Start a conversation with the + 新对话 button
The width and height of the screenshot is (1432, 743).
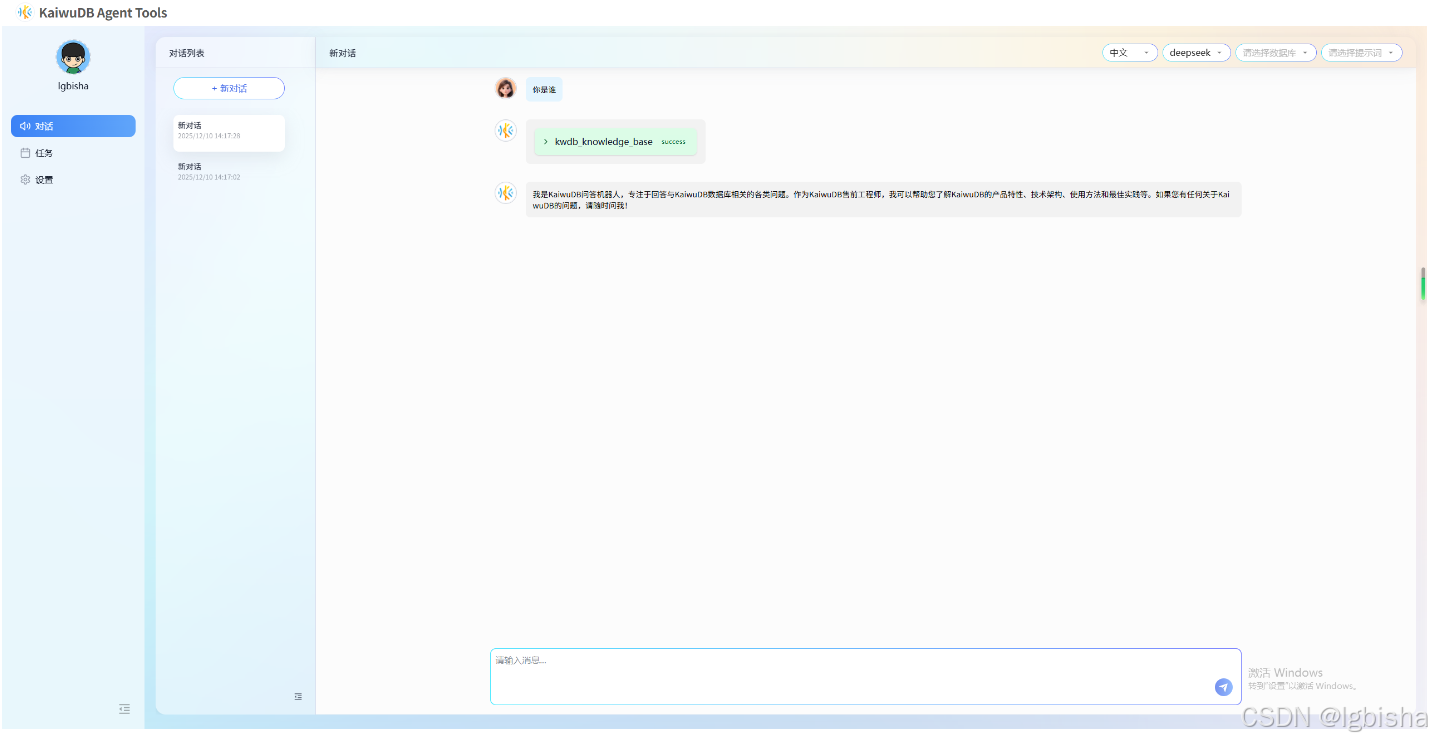pyautogui.click(x=229, y=88)
